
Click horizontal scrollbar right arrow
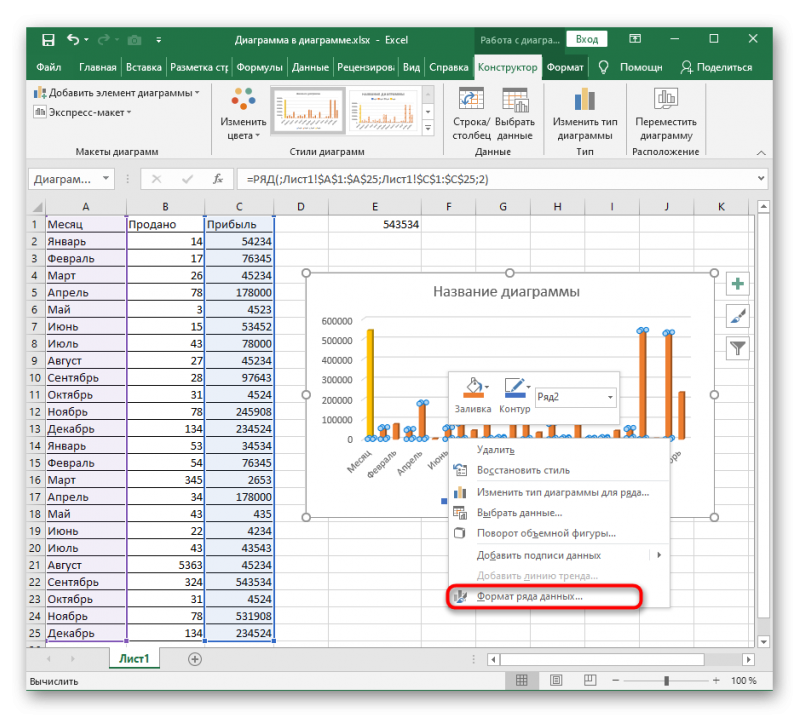pos(748,659)
